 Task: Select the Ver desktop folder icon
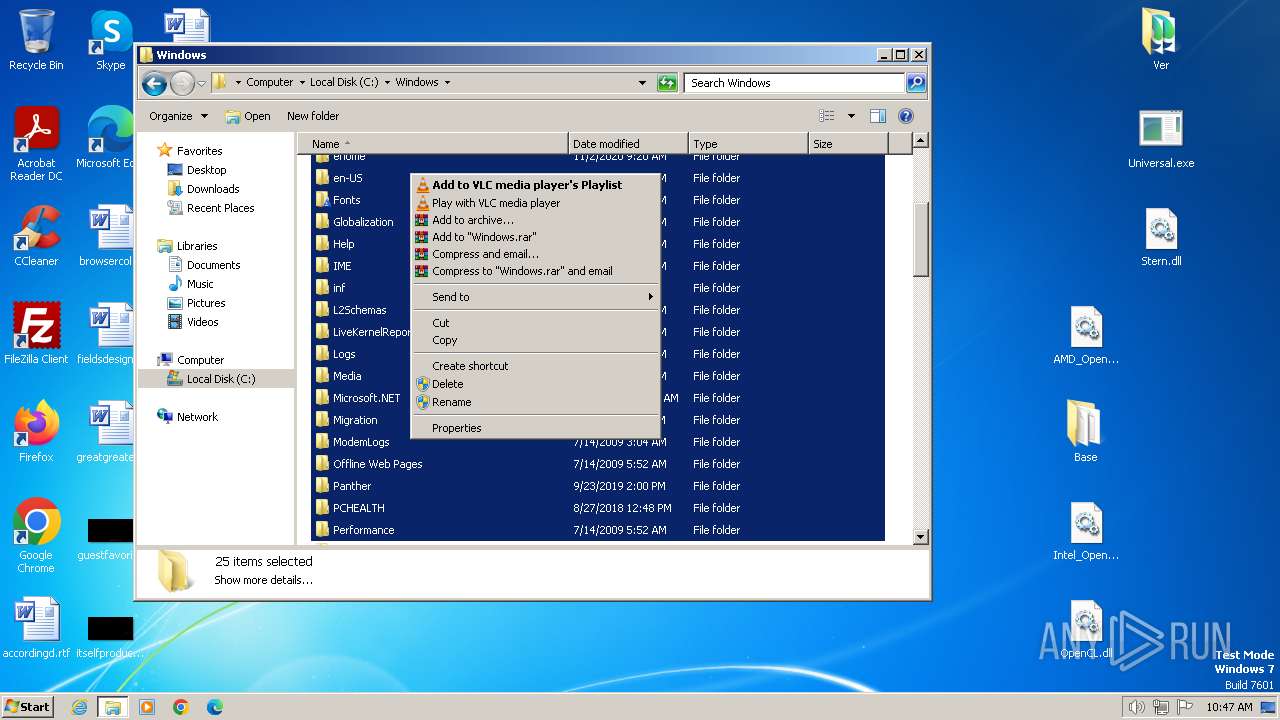click(1160, 39)
